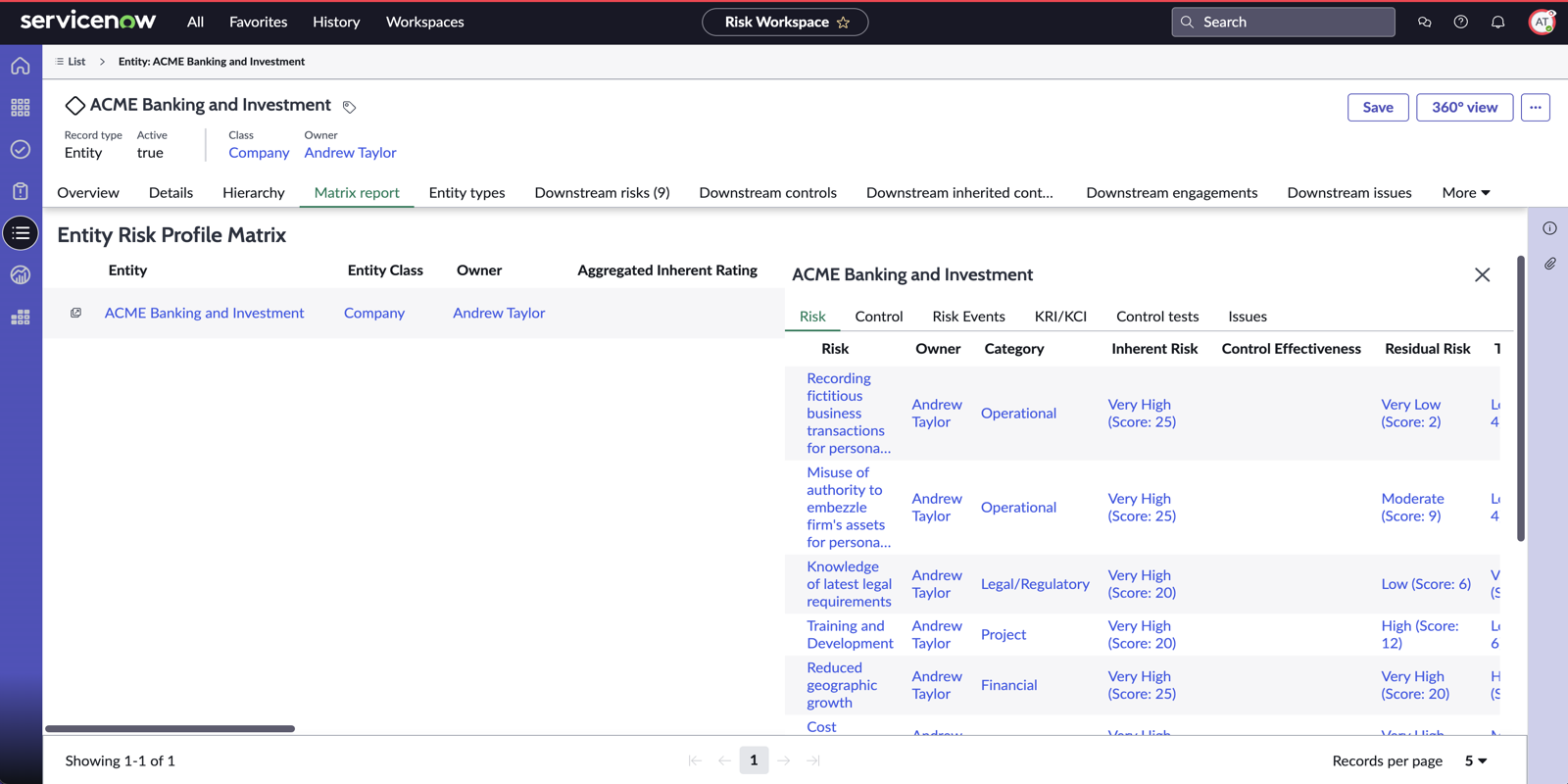
Task: Switch to the Hierarchy tab
Action: pos(254,193)
